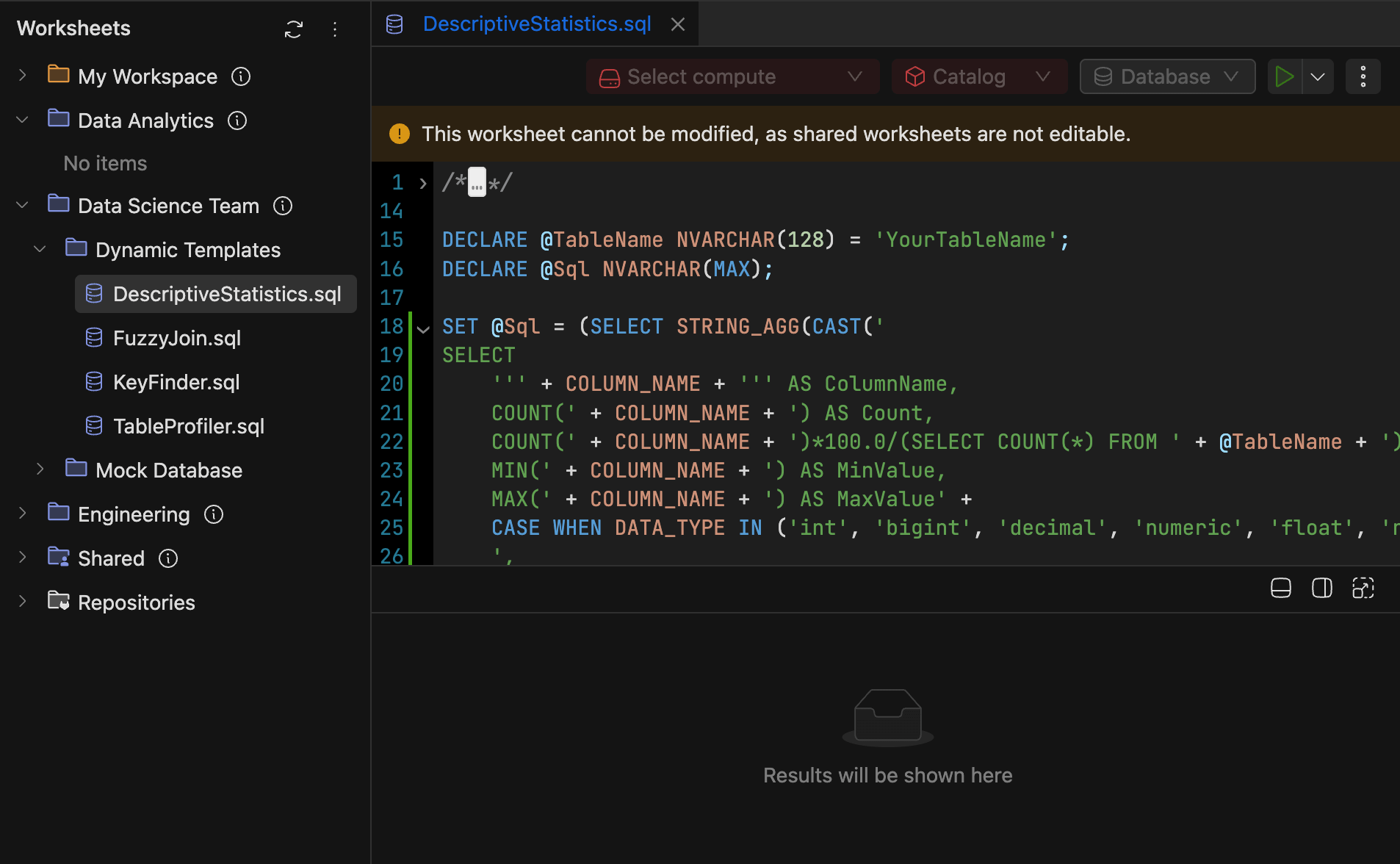
Task: Click the database icon in the tab
Action: [394, 24]
